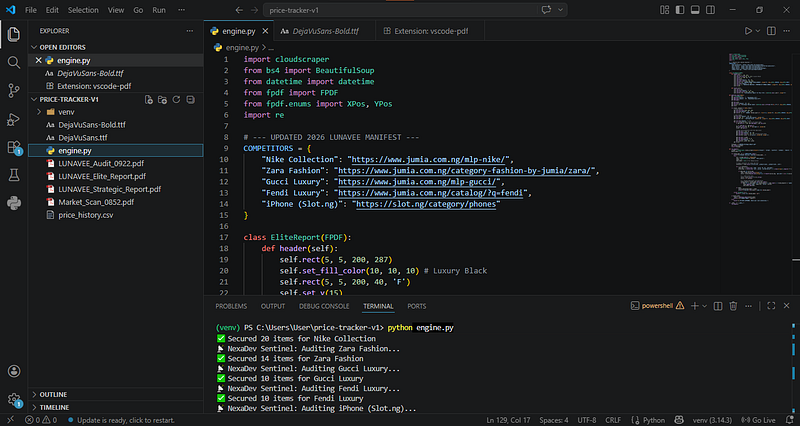Open the Go menu
The image size is (800, 426).
138,10
